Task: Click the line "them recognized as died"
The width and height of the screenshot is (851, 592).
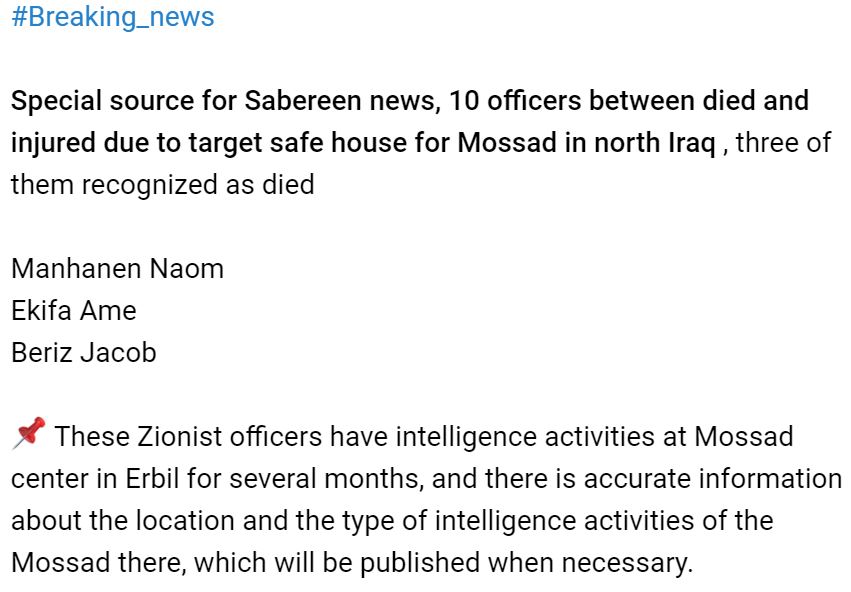Action: pos(162,184)
